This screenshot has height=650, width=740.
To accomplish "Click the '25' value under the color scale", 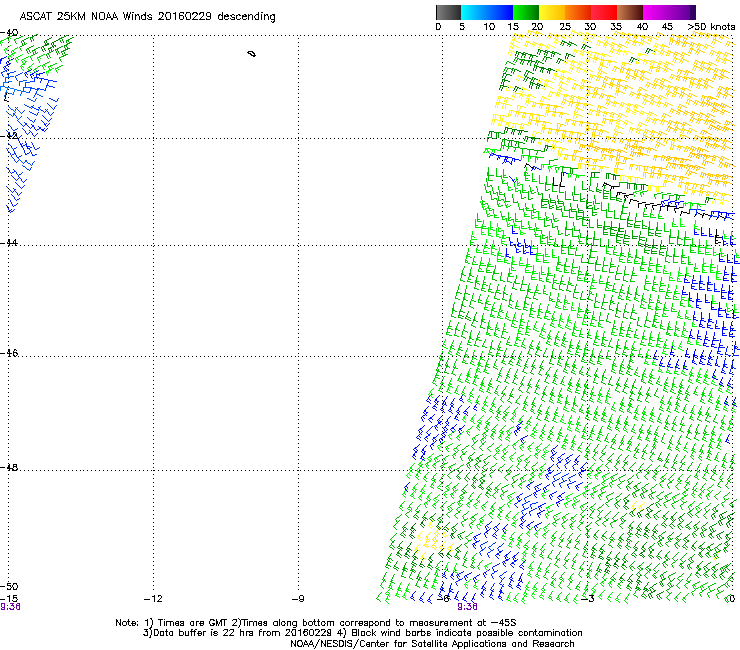I will point(565,27).
